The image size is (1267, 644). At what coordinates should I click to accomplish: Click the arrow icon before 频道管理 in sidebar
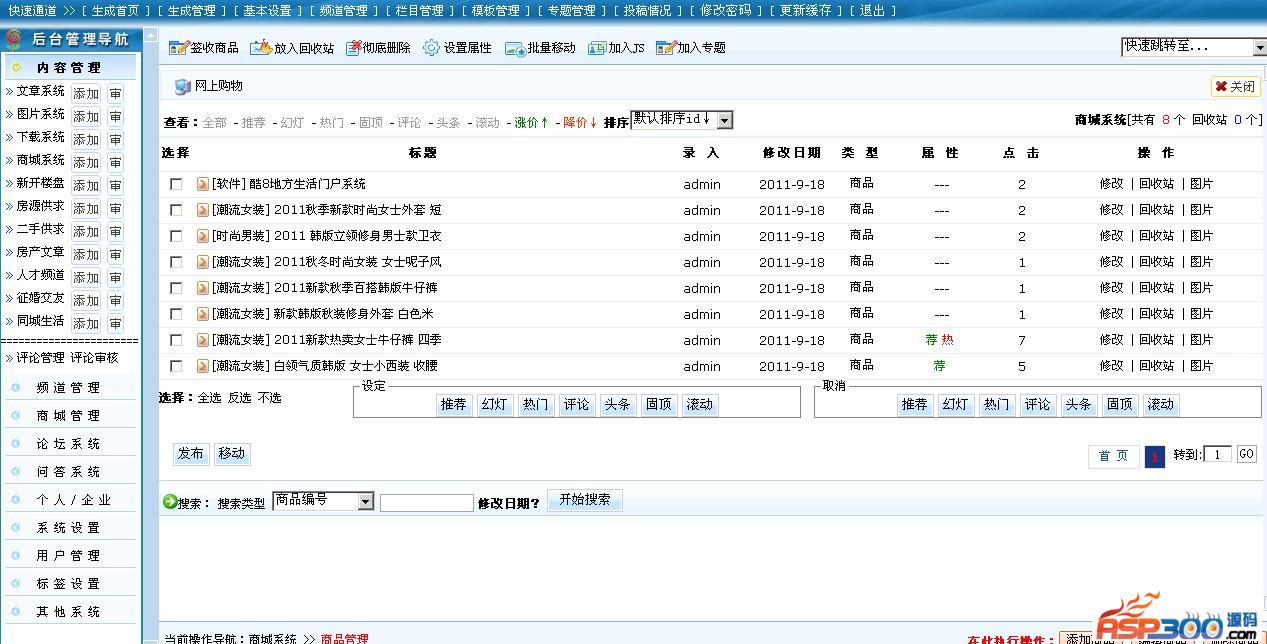16,388
